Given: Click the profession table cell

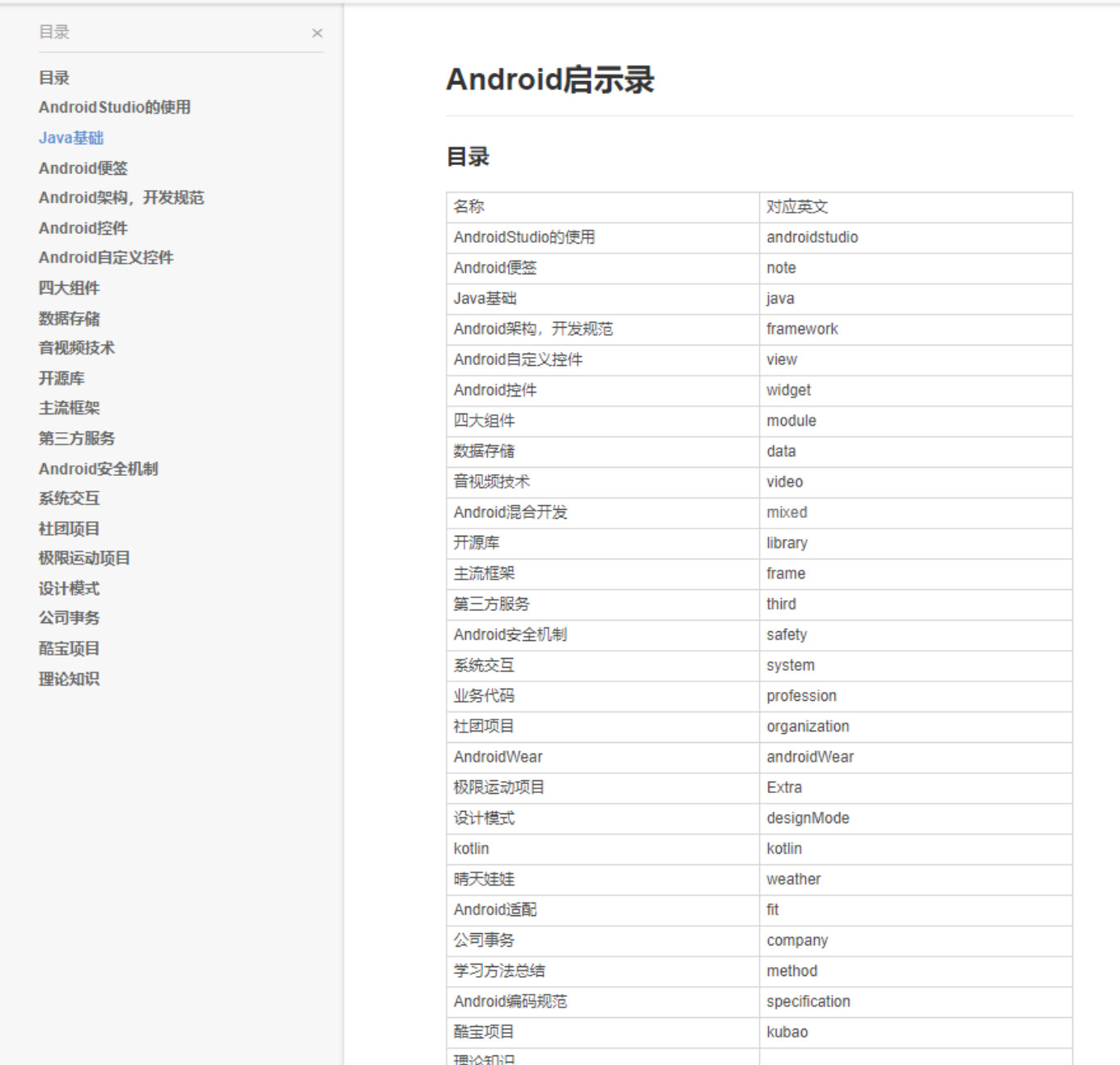Looking at the screenshot, I should click(x=916, y=696).
